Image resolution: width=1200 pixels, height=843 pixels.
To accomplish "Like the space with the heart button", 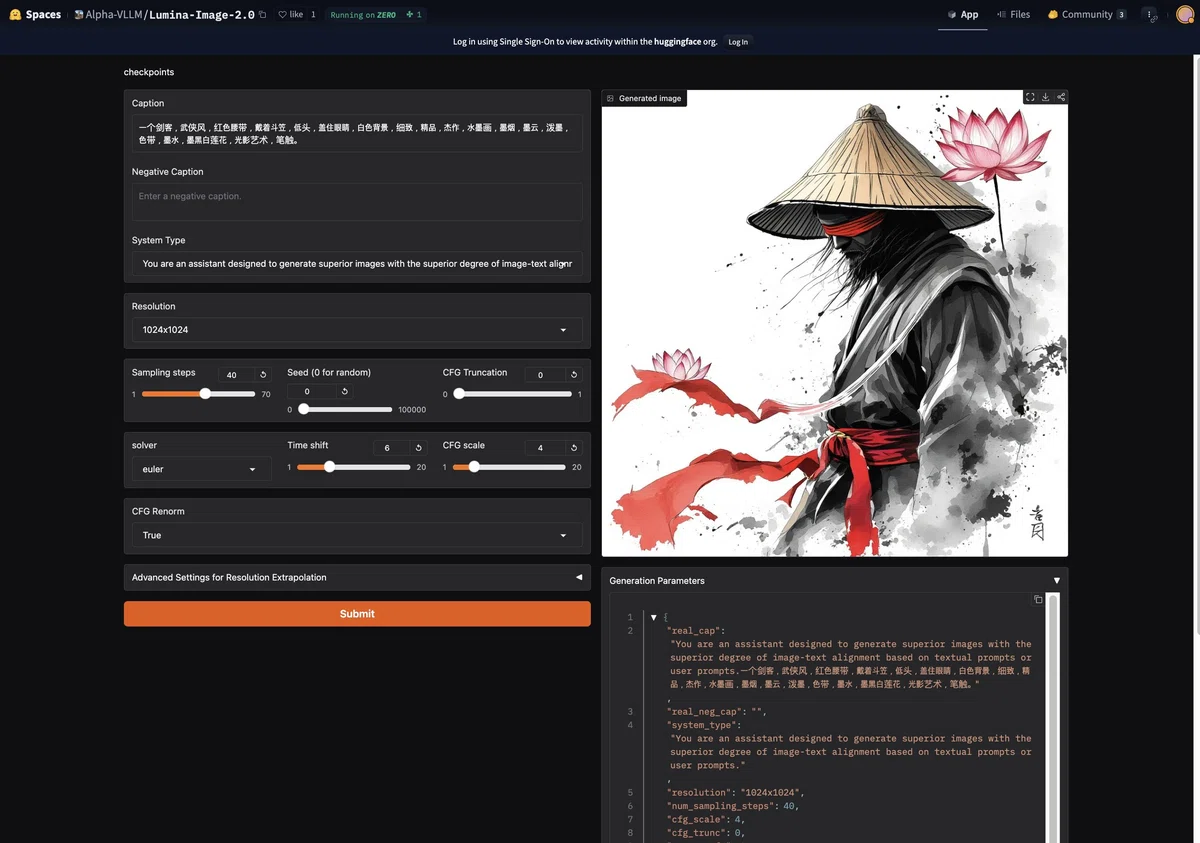I will pos(290,15).
